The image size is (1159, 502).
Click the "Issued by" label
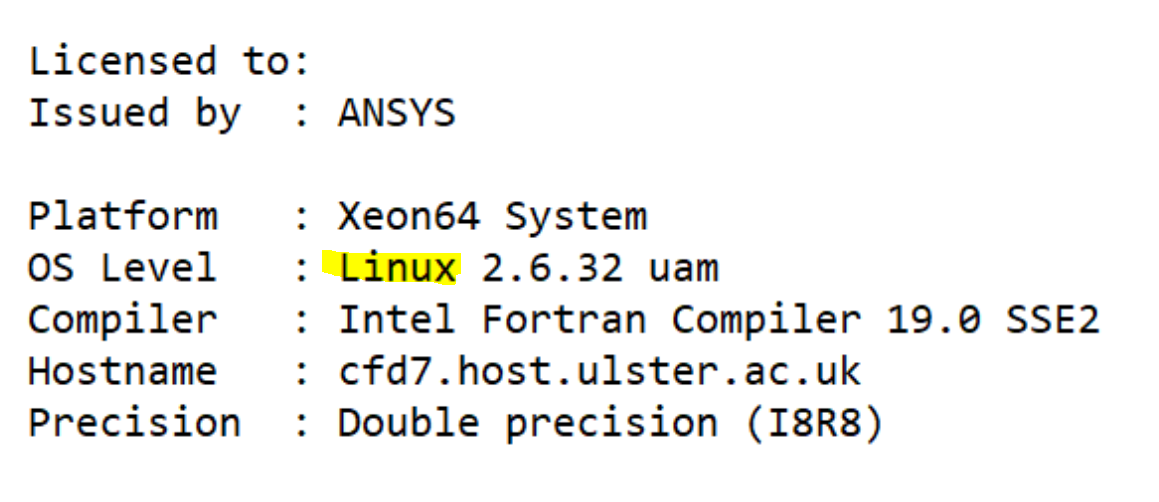pyautogui.click(x=134, y=113)
